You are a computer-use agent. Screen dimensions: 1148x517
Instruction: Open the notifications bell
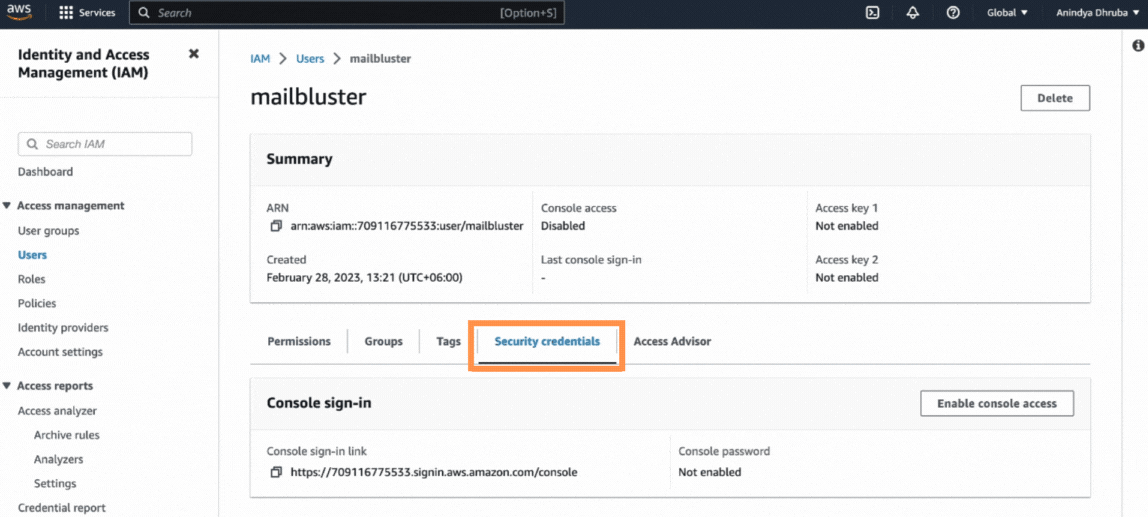pos(912,12)
